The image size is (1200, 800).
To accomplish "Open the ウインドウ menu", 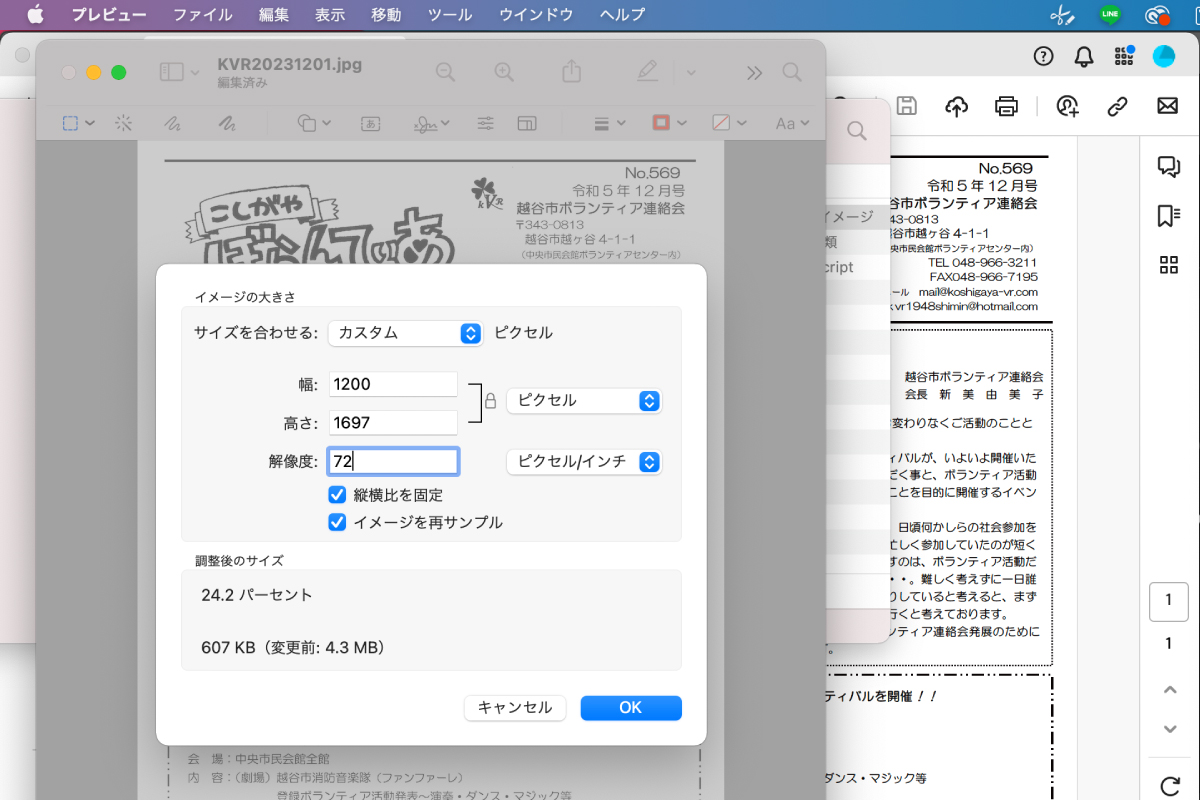I will click(x=536, y=14).
